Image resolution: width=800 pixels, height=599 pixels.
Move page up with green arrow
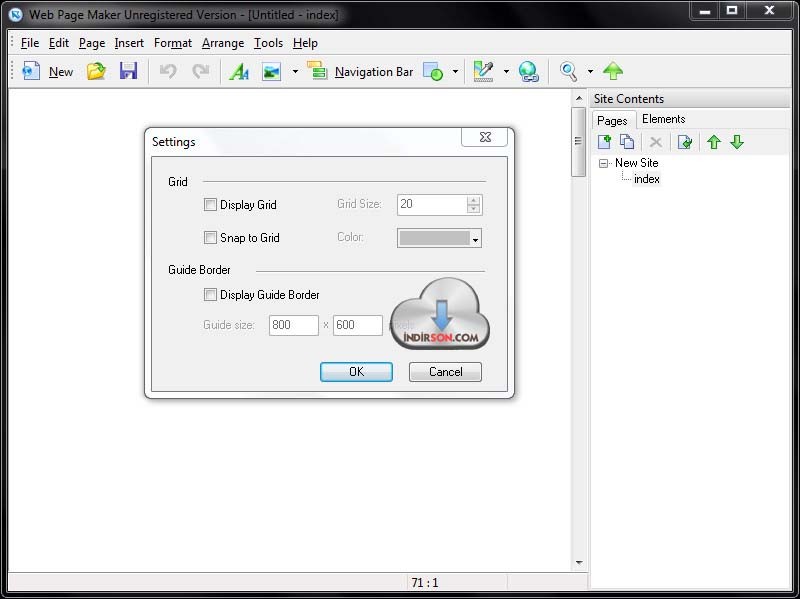tap(714, 142)
